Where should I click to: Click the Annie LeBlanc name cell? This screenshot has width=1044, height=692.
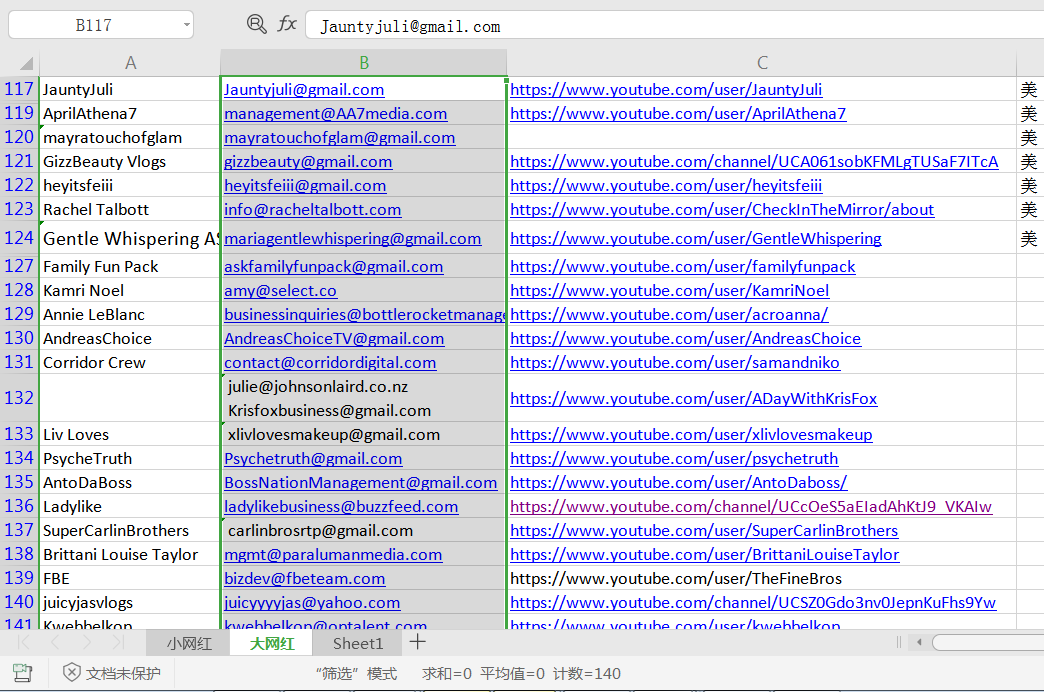click(130, 314)
